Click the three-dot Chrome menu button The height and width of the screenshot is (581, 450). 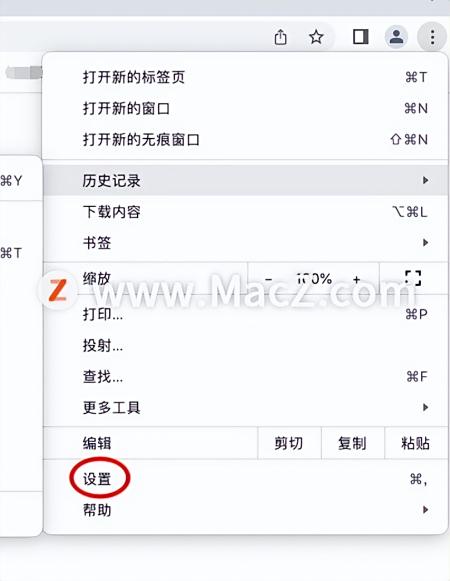click(432, 37)
